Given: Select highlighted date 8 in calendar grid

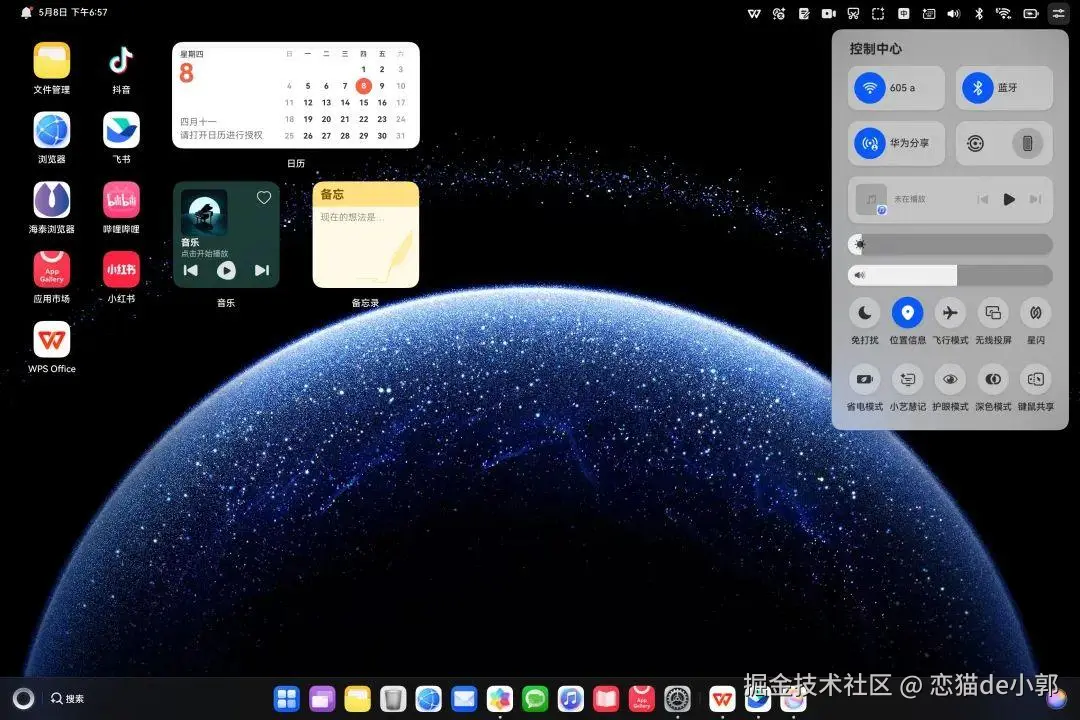Looking at the screenshot, I should click(x=364, y=85).
